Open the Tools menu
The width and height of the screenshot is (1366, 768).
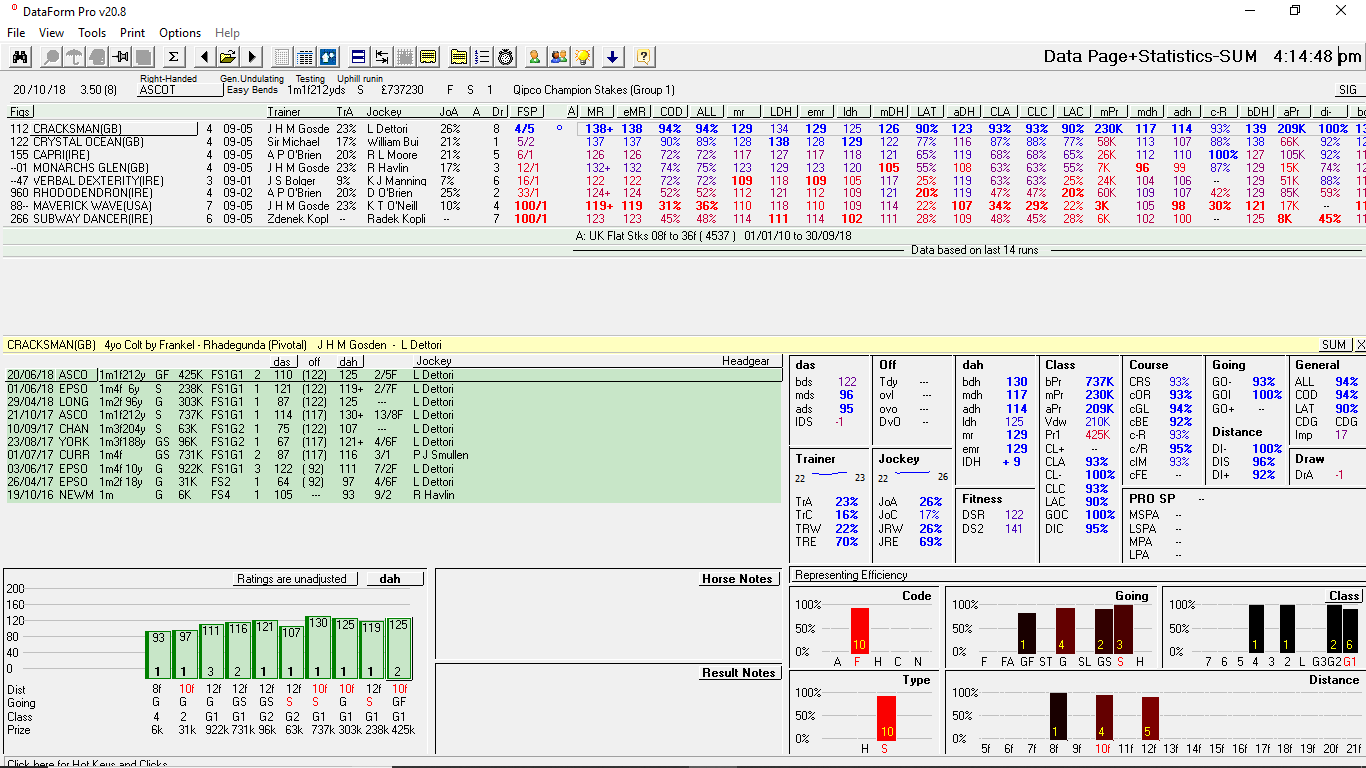tap(92, 33)
